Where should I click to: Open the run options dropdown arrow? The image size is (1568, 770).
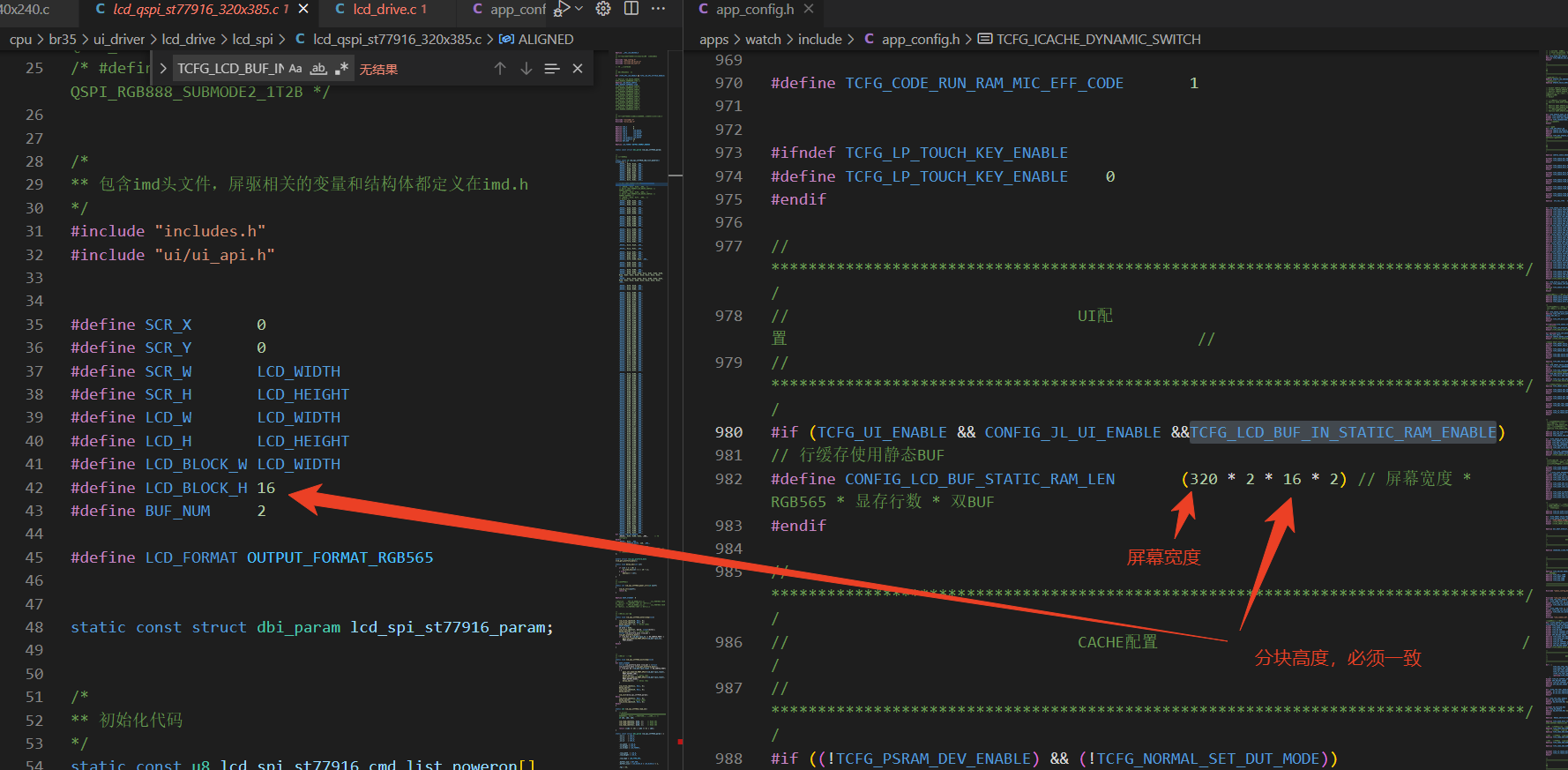click(579, 9)
